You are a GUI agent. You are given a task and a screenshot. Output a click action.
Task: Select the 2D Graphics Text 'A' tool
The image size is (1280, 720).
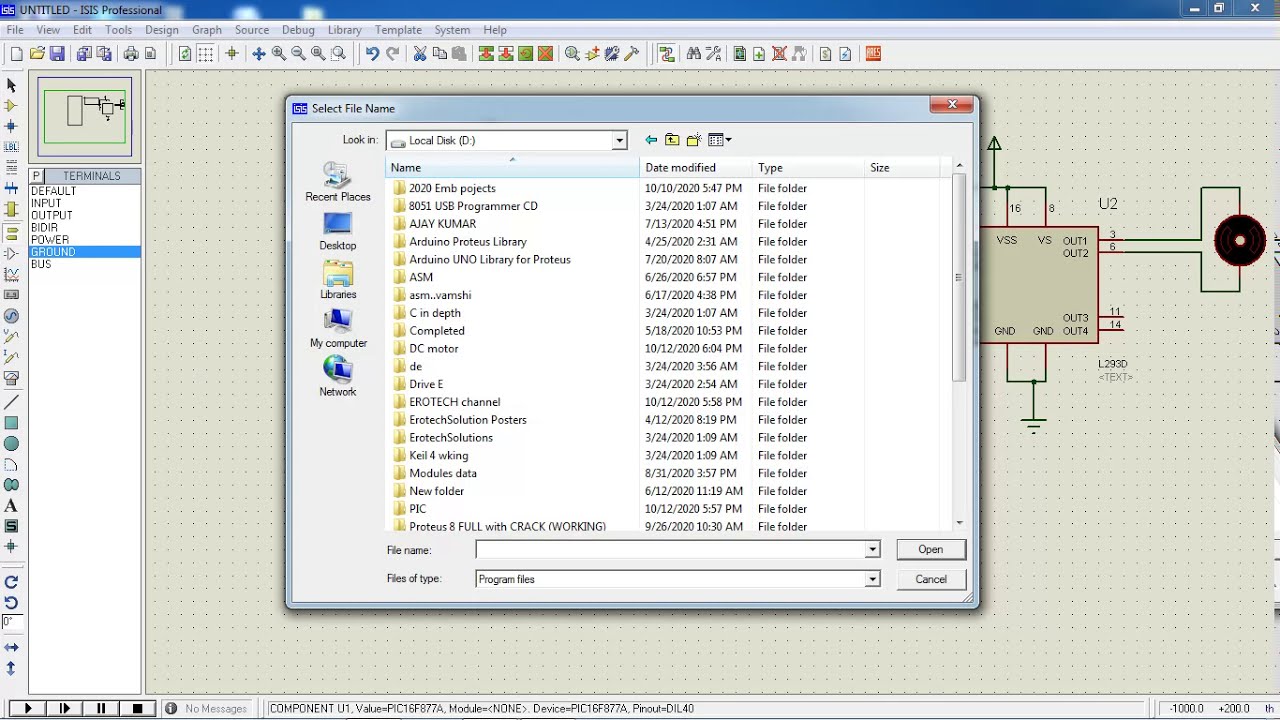tap(11, 506)
